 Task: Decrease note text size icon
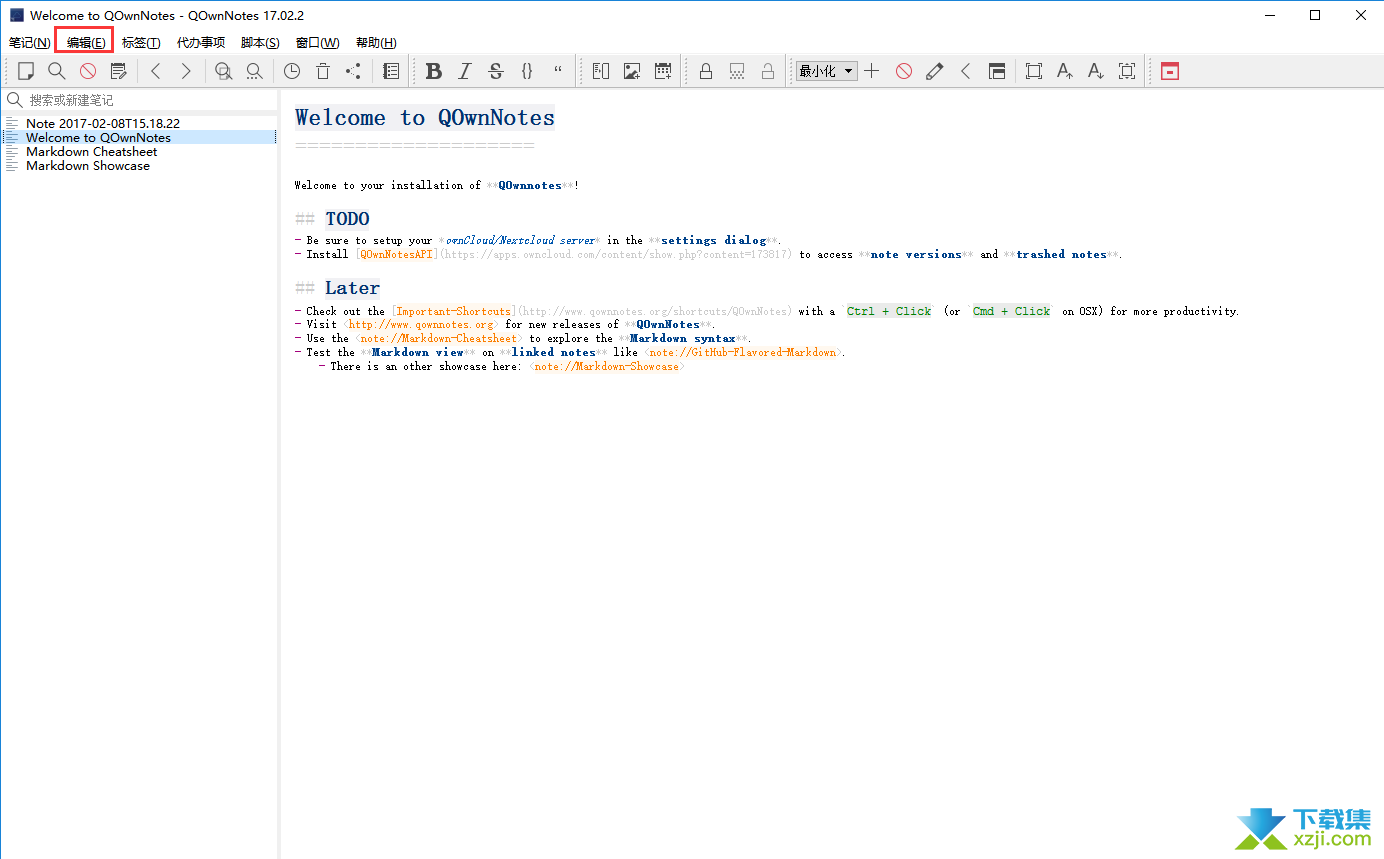click(1096, 71)
